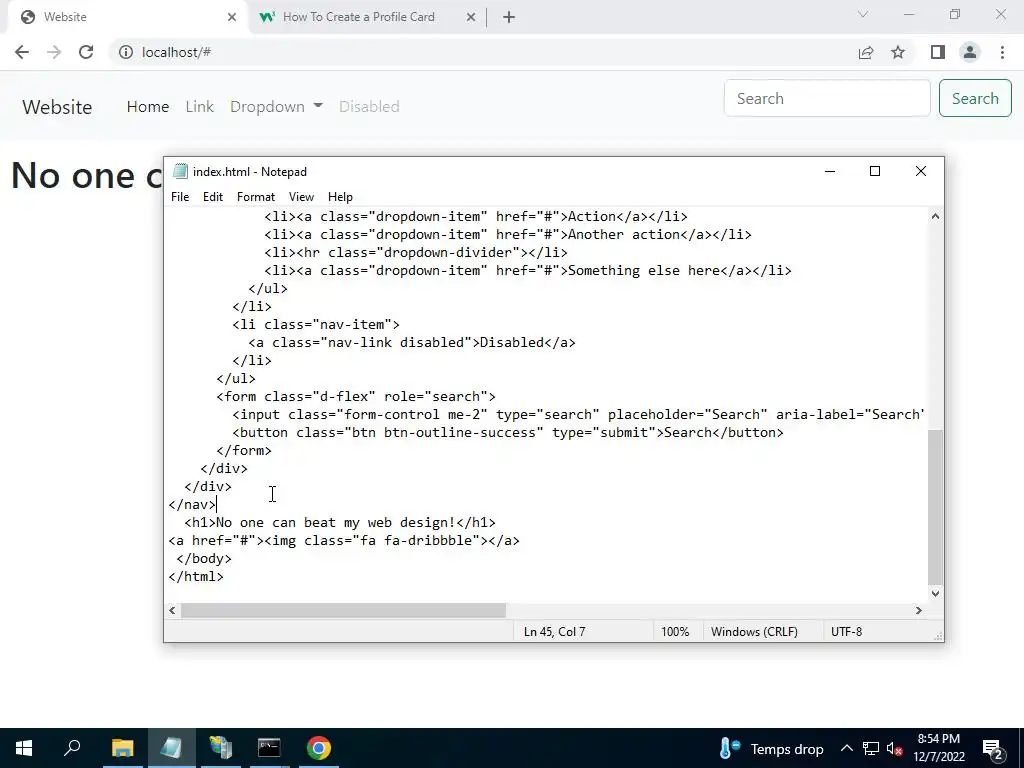
Task: Close the Notepad window
Action: [921, 171]
